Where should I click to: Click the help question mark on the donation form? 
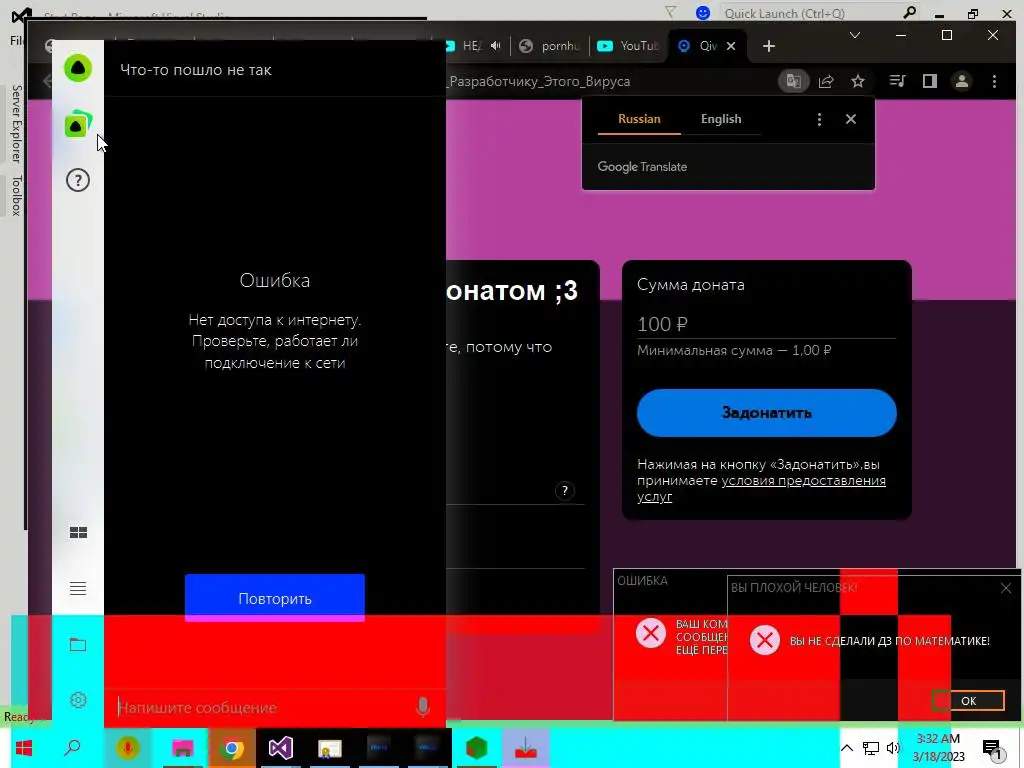pyautogui.click(x=564, y=490)
